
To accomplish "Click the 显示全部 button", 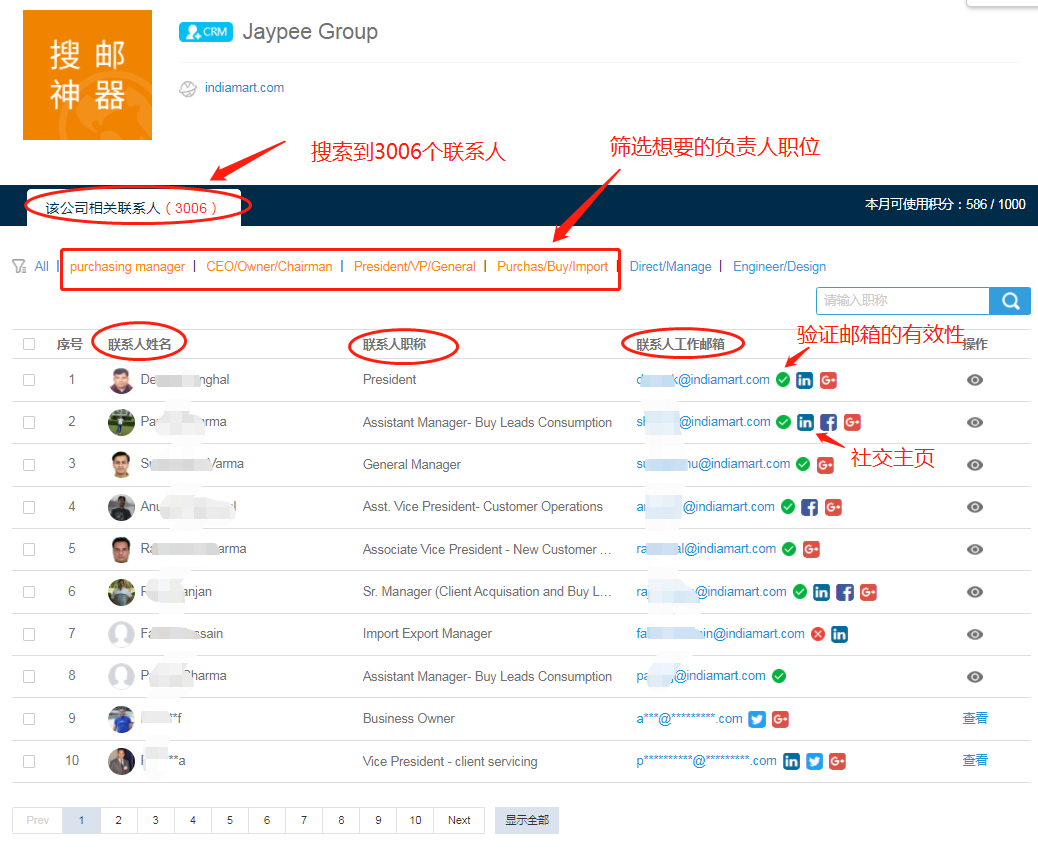I will pos(526,820).
